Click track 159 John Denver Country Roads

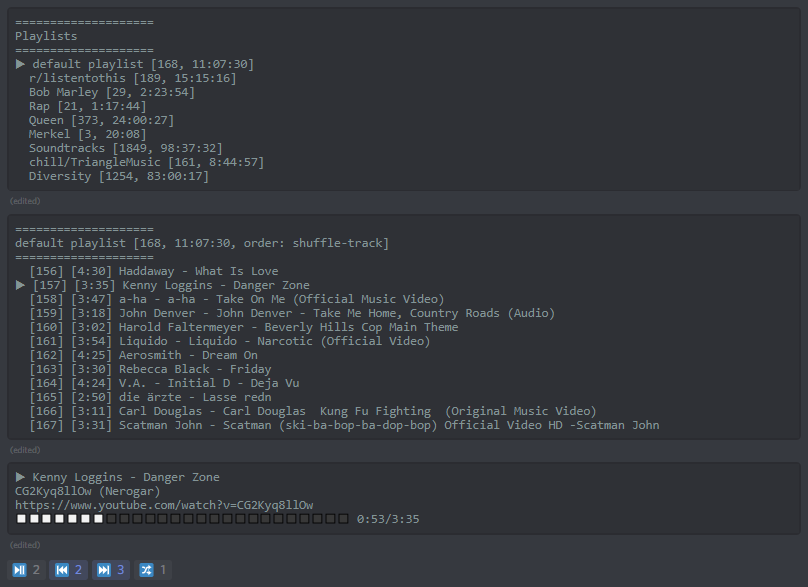pyautogui.click(x=292, y=313)
